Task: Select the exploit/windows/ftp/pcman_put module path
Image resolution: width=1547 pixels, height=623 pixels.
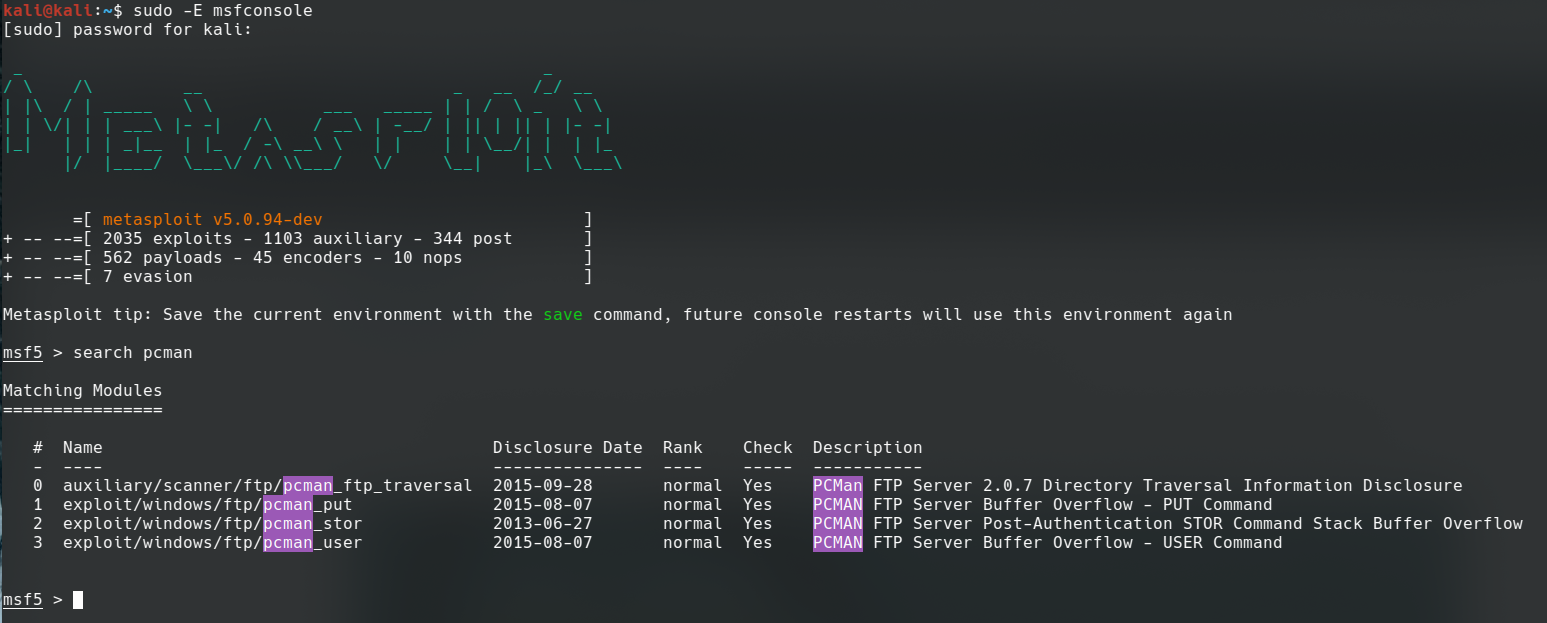Action: point(207,505)
